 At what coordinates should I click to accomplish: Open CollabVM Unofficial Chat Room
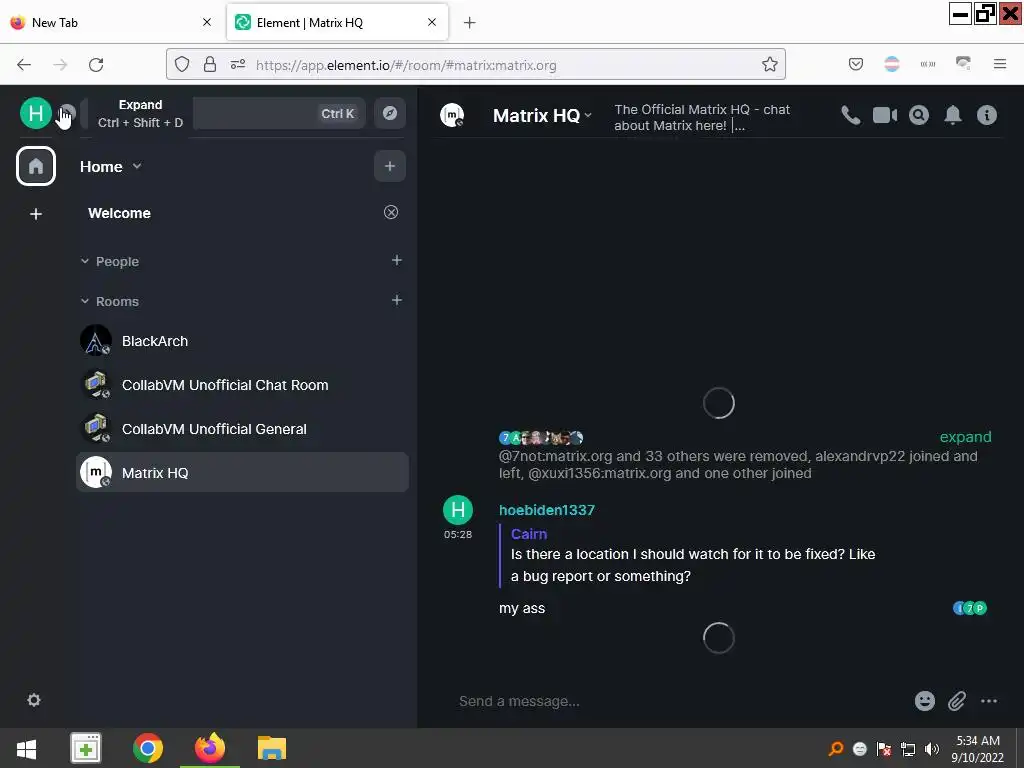(242, 385)
